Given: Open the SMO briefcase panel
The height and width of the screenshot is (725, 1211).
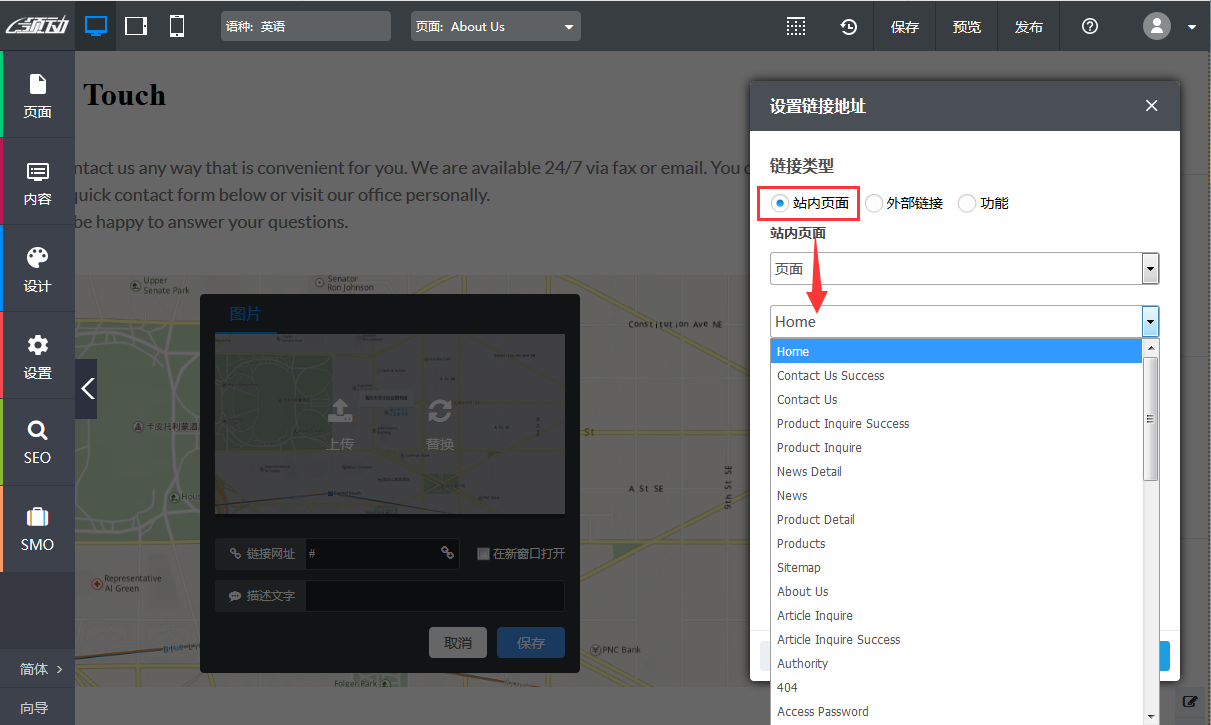Looking at the screenshot, I should pos(37,529).
